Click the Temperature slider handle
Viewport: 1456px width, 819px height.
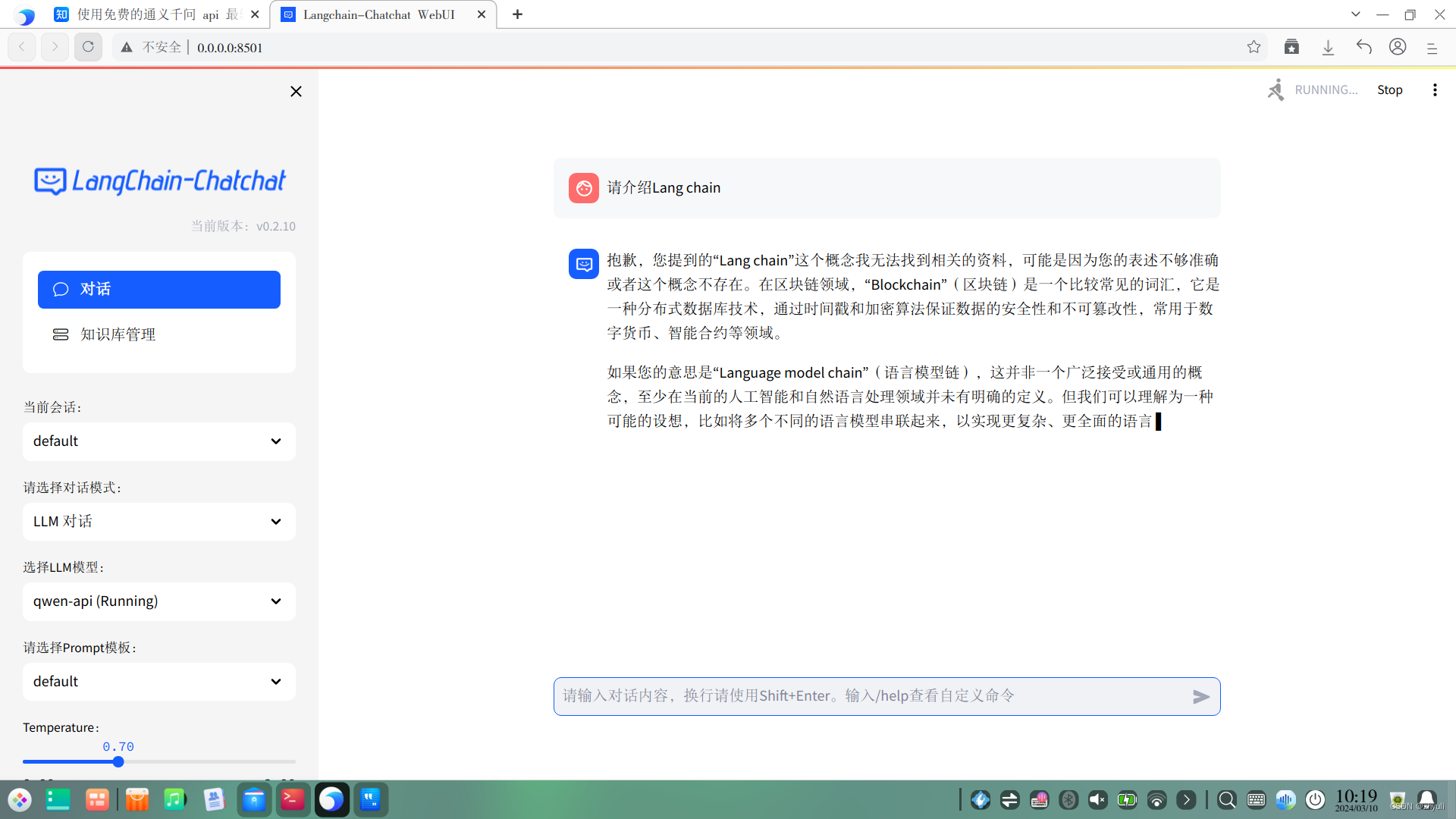coord(118,762)
